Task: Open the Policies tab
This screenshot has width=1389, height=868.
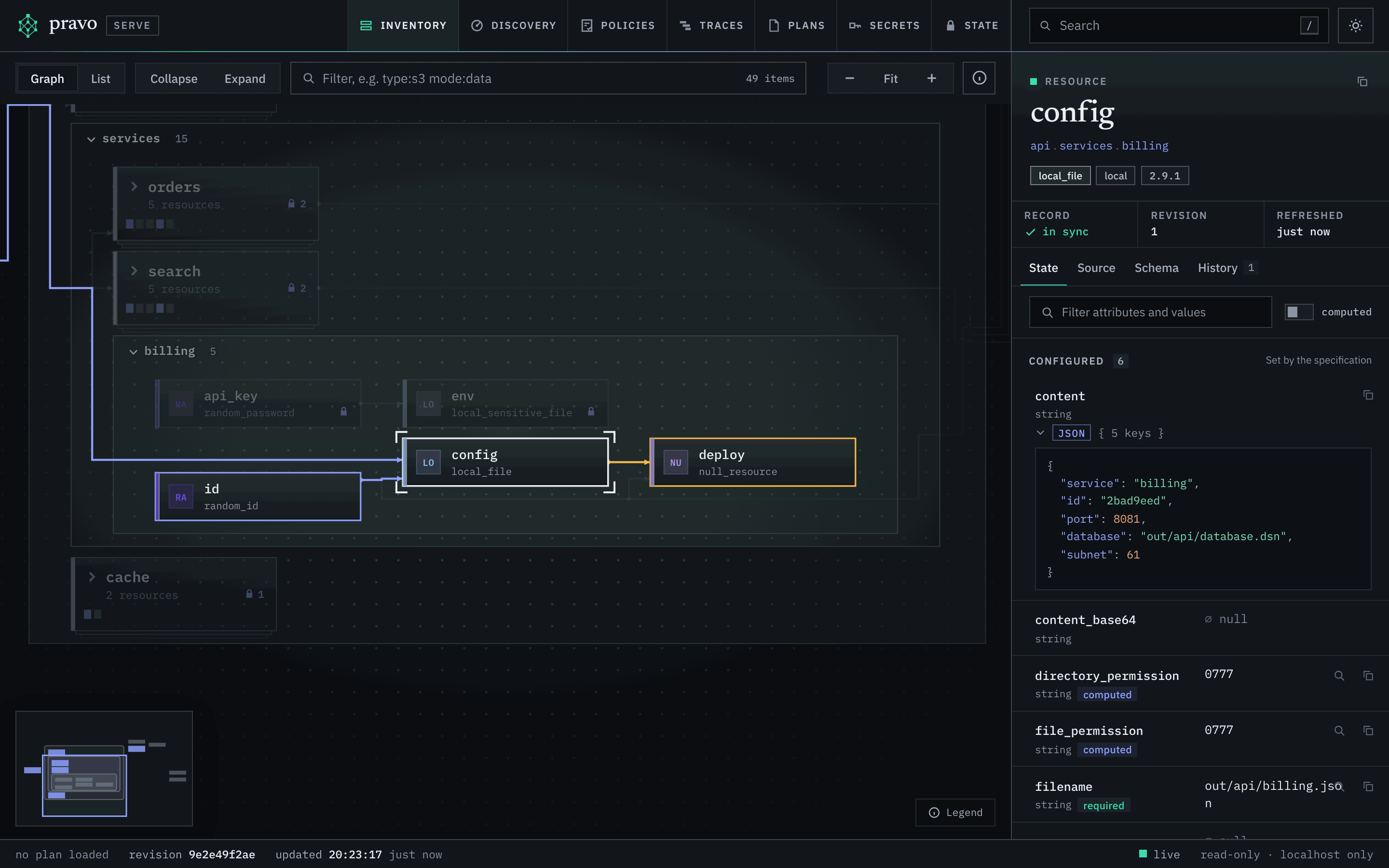Action: point(618,25)
